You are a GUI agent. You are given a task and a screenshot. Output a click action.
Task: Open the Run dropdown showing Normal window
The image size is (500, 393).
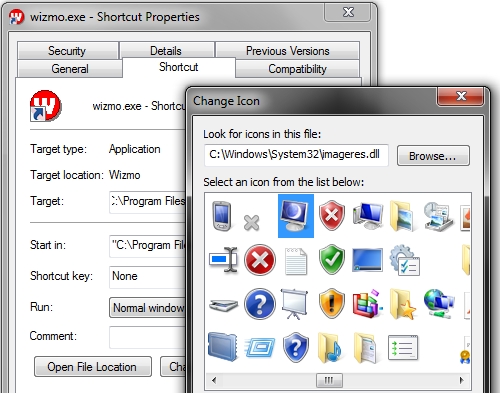pyautogui.click(x=147, y=308)
